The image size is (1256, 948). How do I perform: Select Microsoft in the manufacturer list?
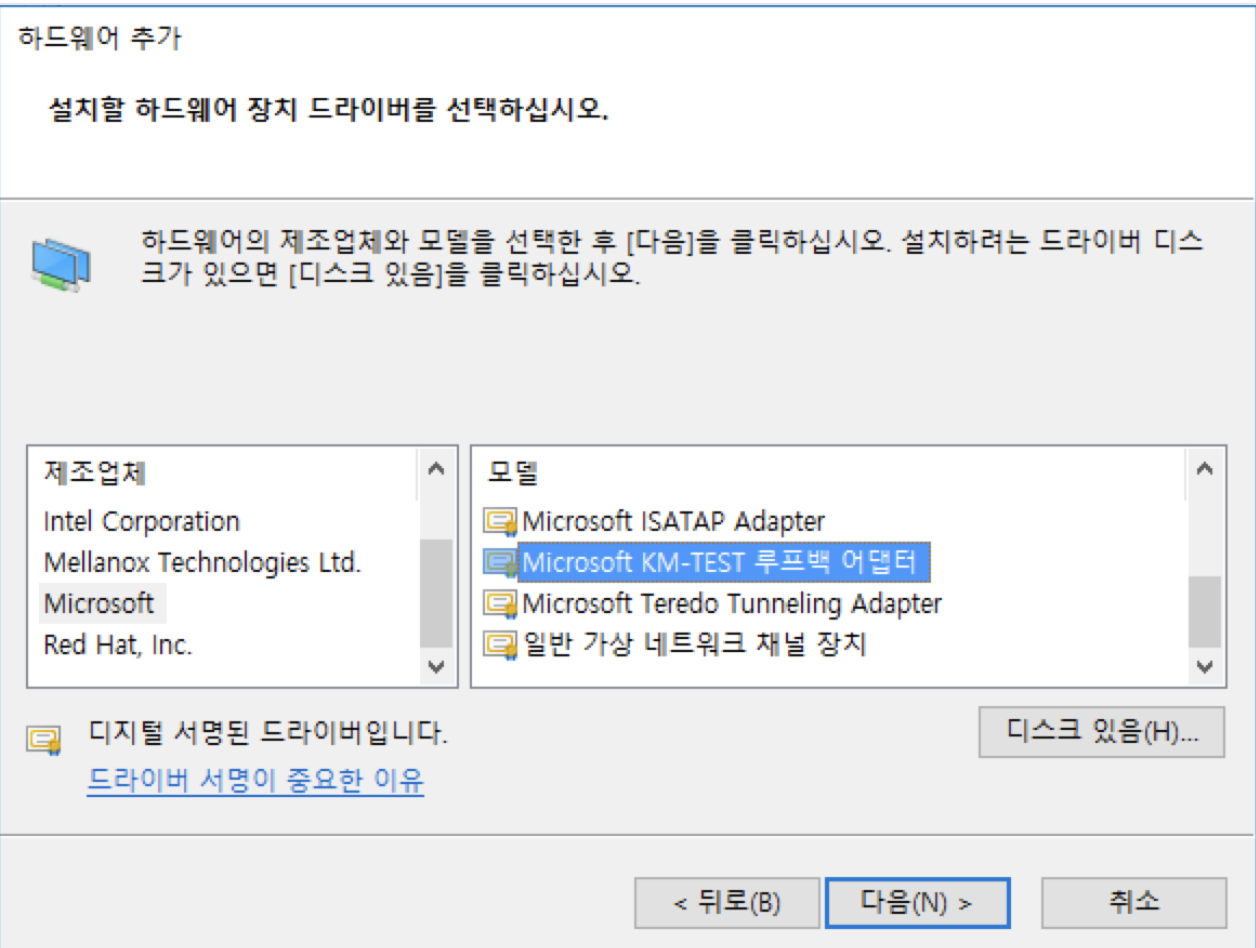(x=100, y=603)
